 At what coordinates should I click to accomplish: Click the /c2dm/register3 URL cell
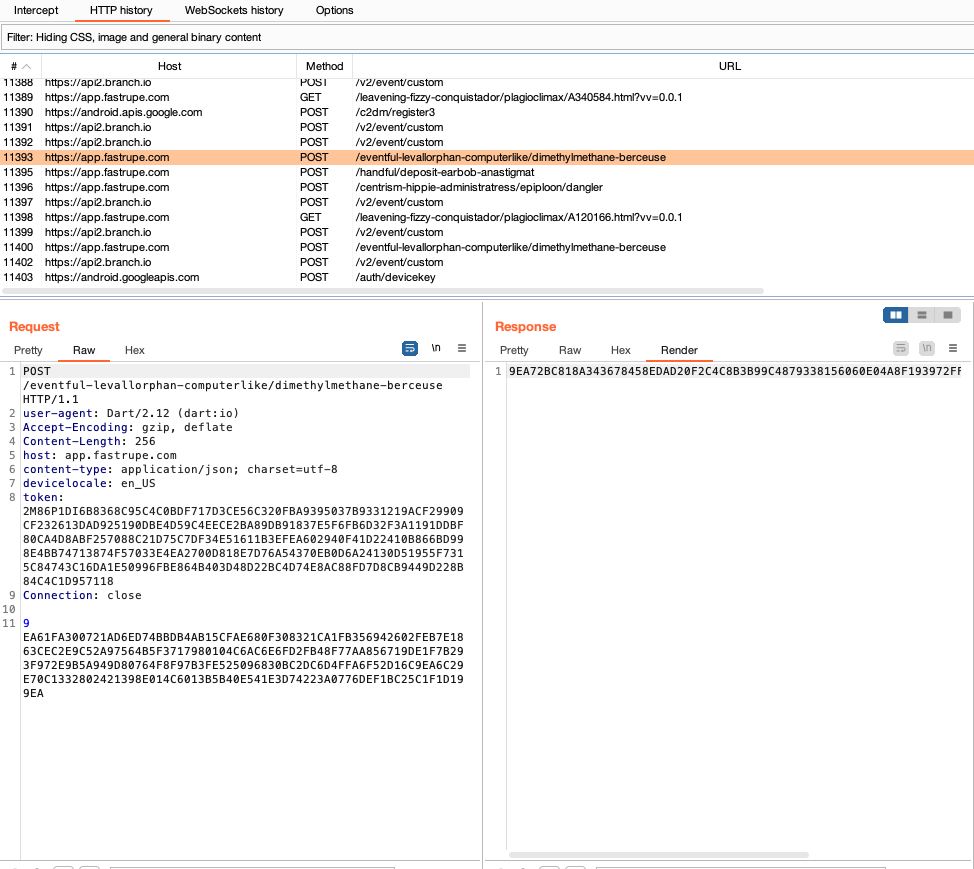[395, 112]
